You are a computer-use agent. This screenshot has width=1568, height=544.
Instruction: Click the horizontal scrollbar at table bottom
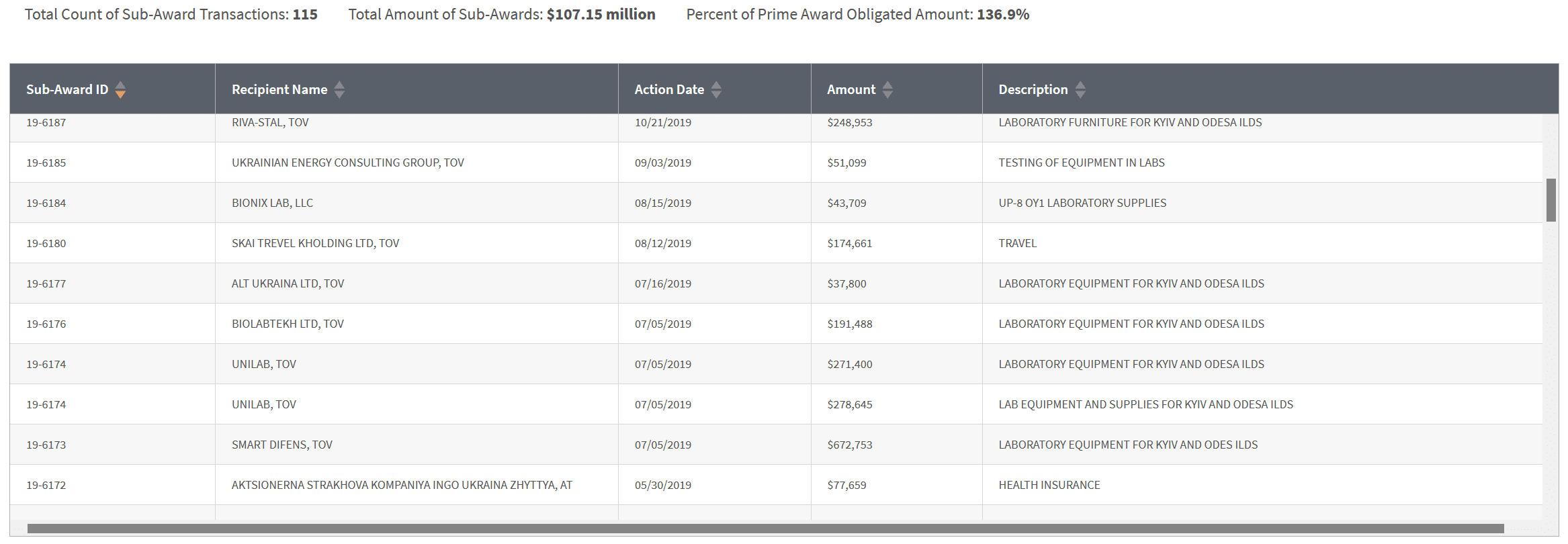point(765,529)
